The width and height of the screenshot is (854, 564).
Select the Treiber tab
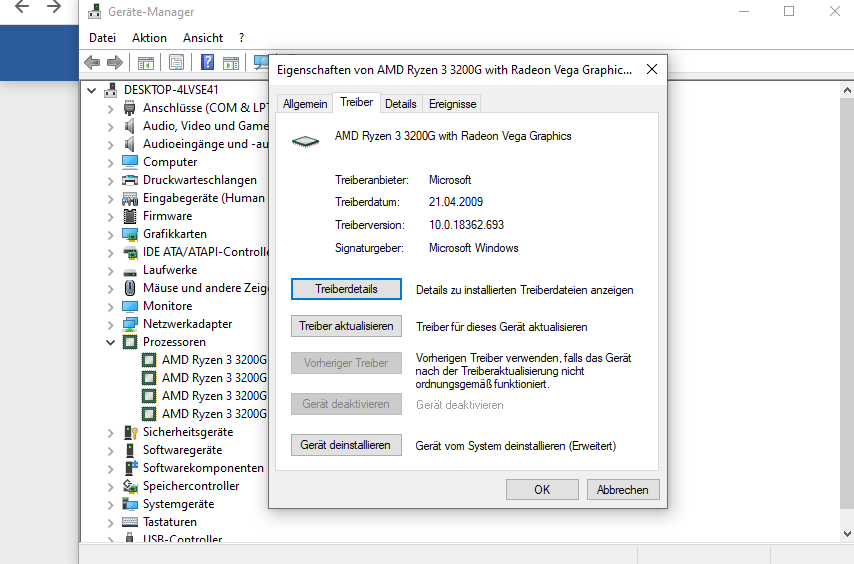pyautogui.click(x=356, y=102)
